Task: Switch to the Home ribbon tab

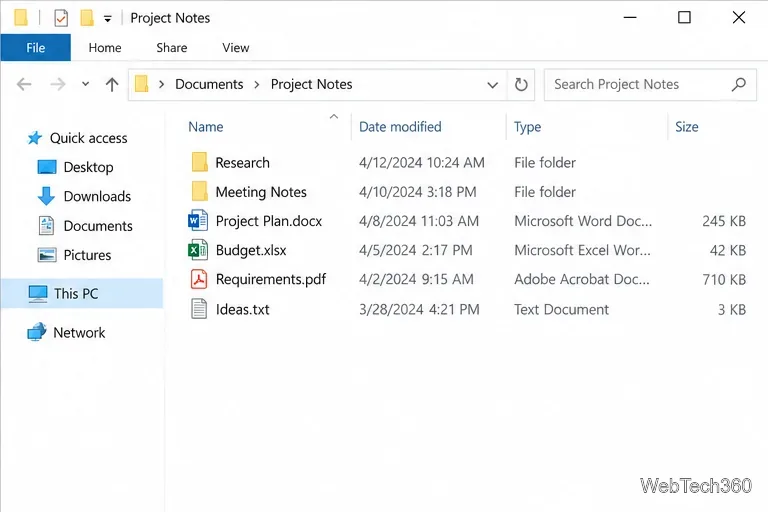Action: pyautogui.click(x=105, y=48)
